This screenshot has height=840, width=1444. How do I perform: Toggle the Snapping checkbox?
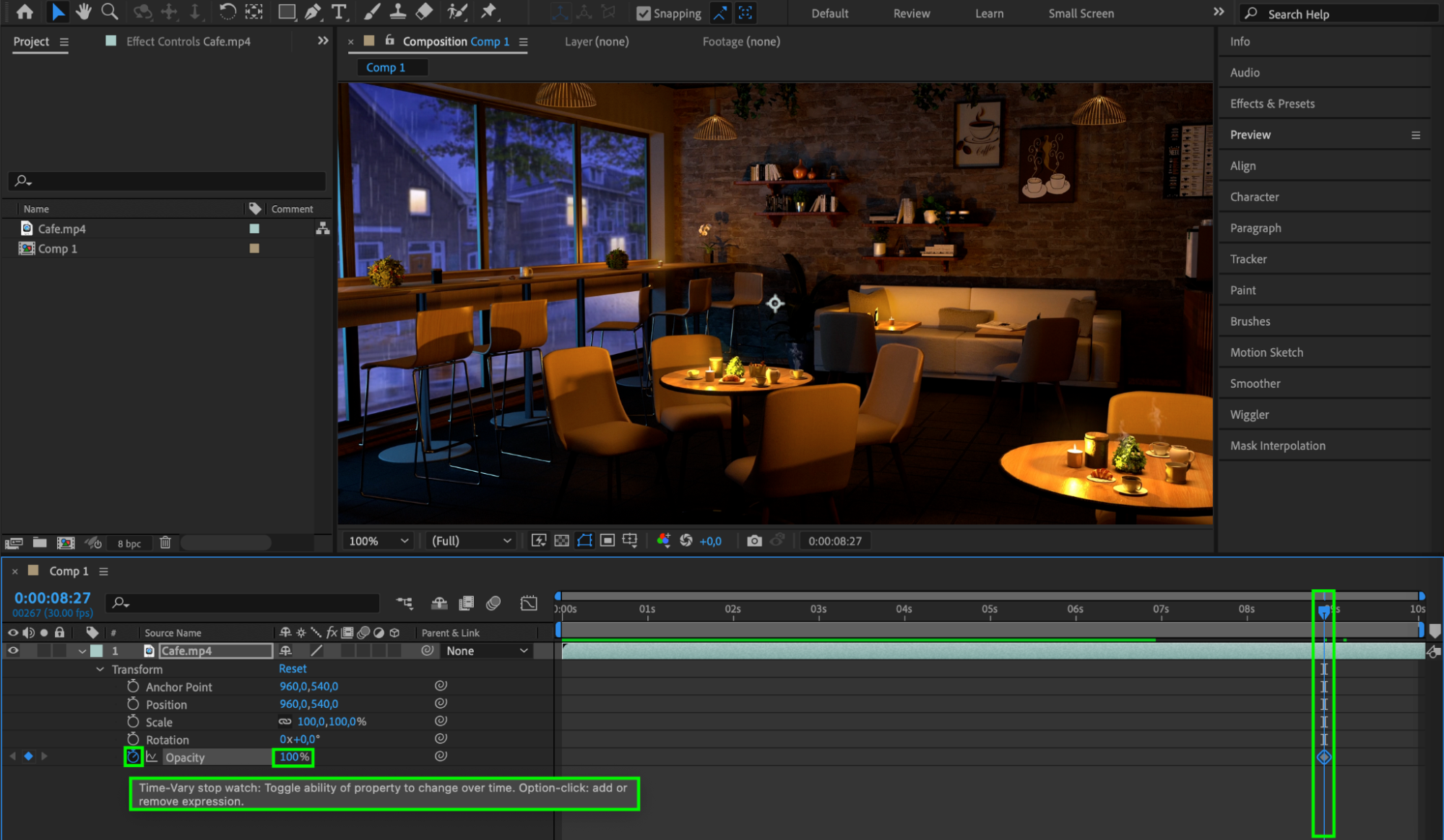[644, 14]
